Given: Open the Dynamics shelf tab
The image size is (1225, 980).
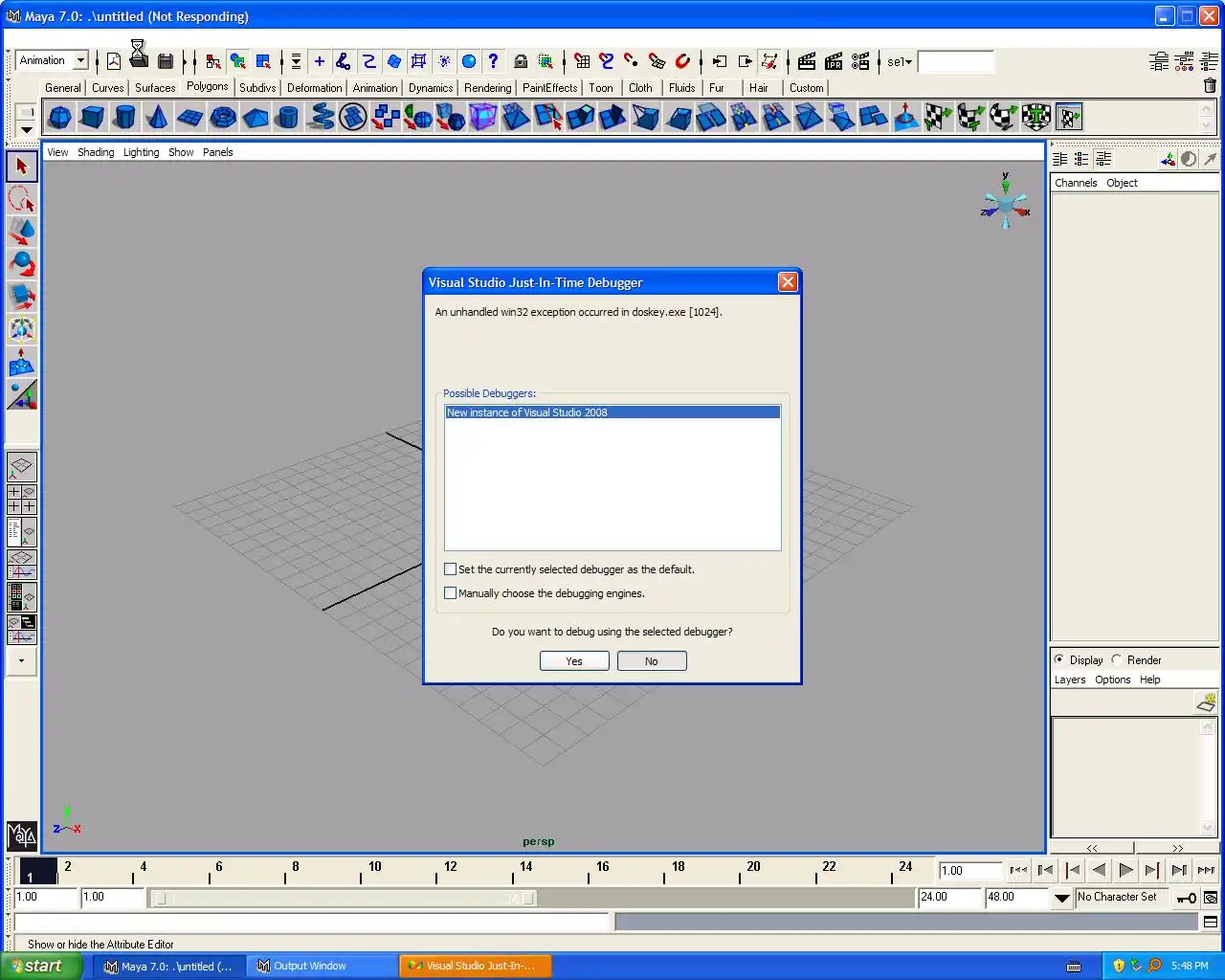Looking at the screenshot, I should (x=431, y=87).
